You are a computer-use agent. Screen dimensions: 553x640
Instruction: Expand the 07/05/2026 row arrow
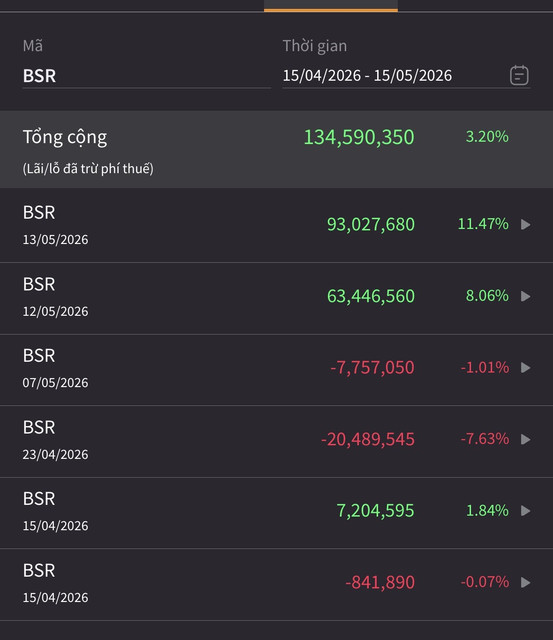coord(526,368)
